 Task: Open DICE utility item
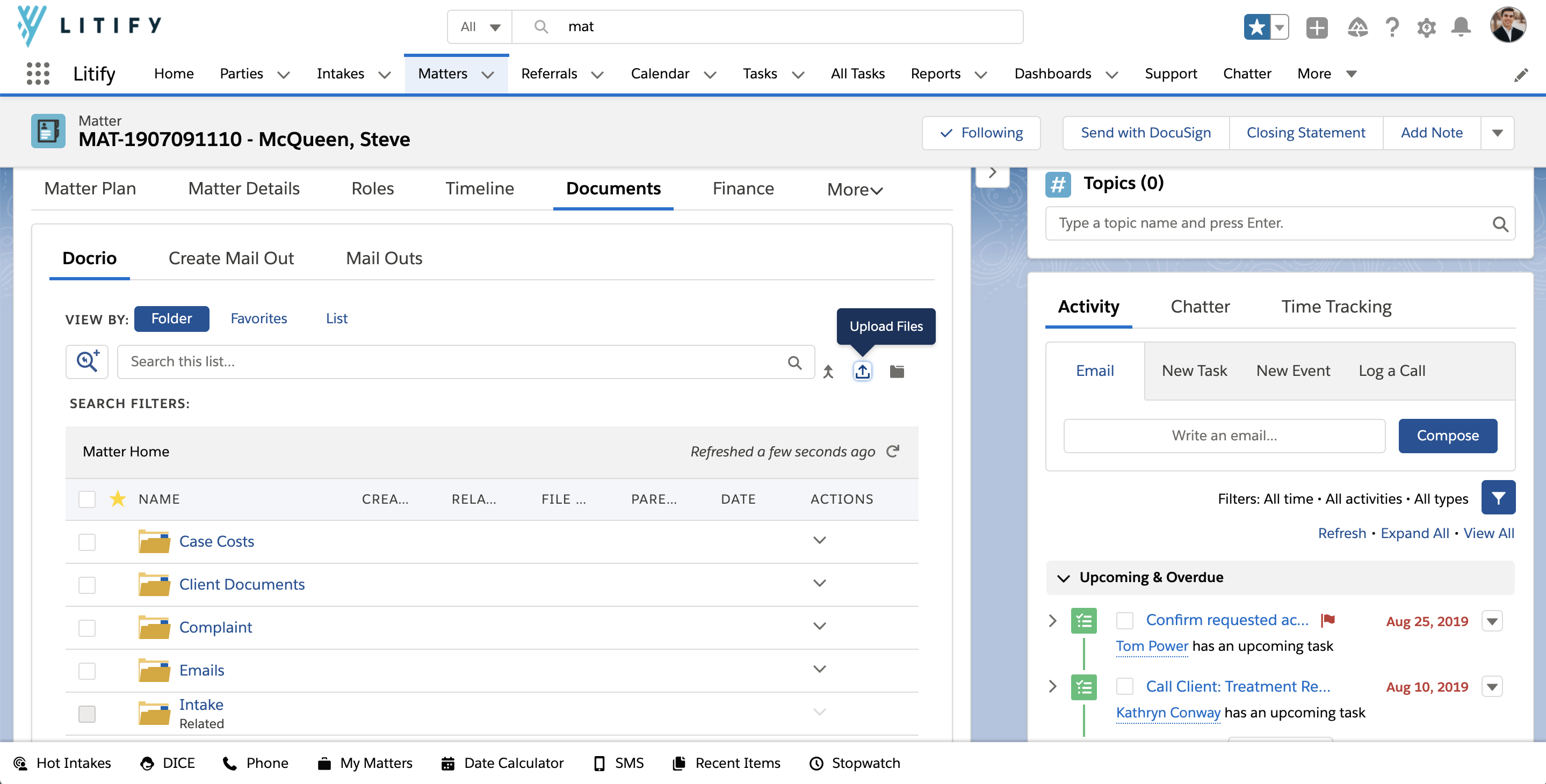coord(167,763)
